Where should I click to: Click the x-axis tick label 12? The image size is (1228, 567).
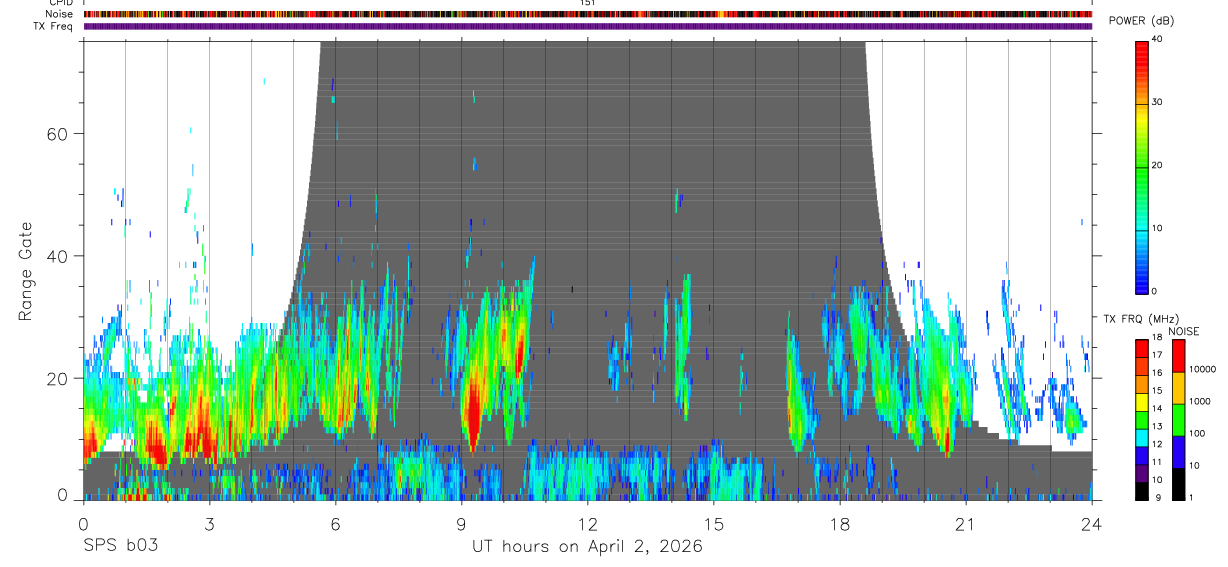click(x=587, y=524)
